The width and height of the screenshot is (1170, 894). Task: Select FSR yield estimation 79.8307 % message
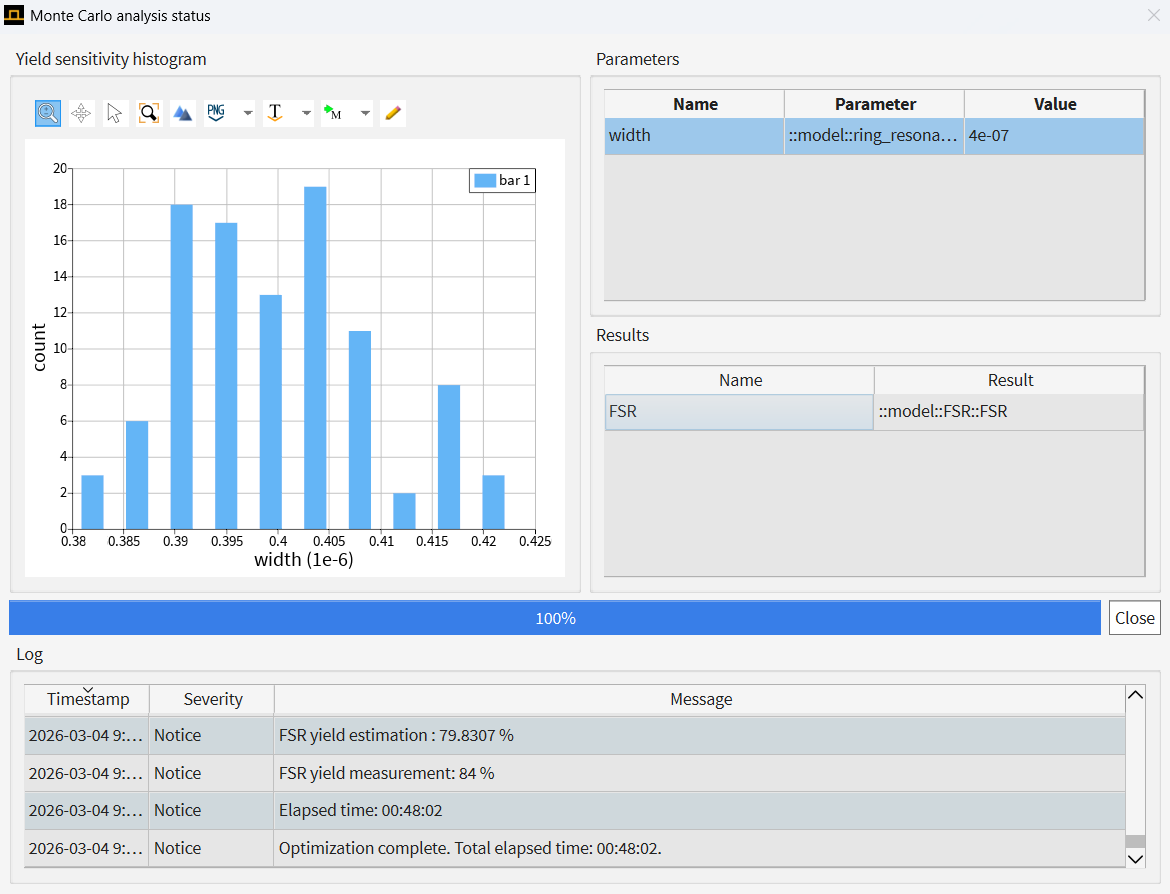[x=700, y=736]
